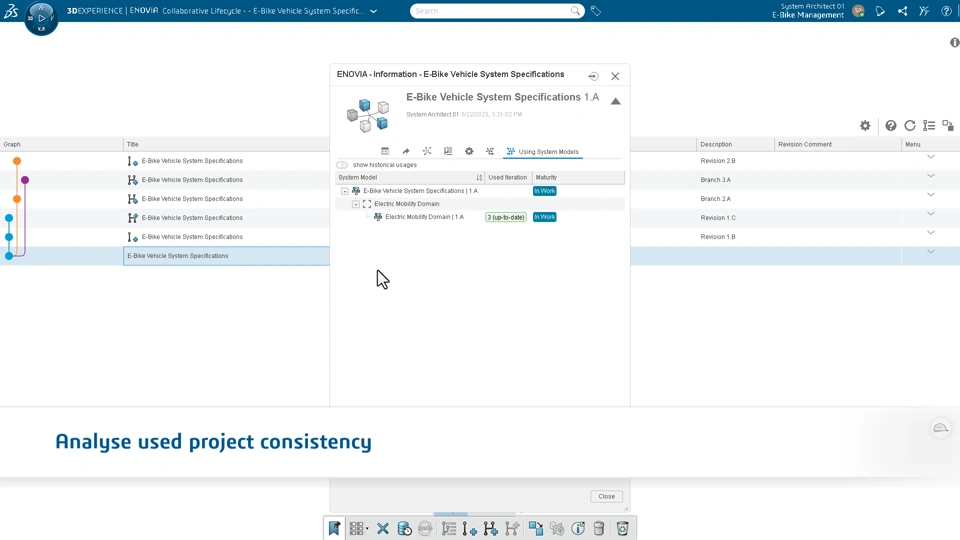Viewport: 960px width, 540px height.
Task: Click the 3 (up-to-date) iteration badge
Action: point(506,217)
